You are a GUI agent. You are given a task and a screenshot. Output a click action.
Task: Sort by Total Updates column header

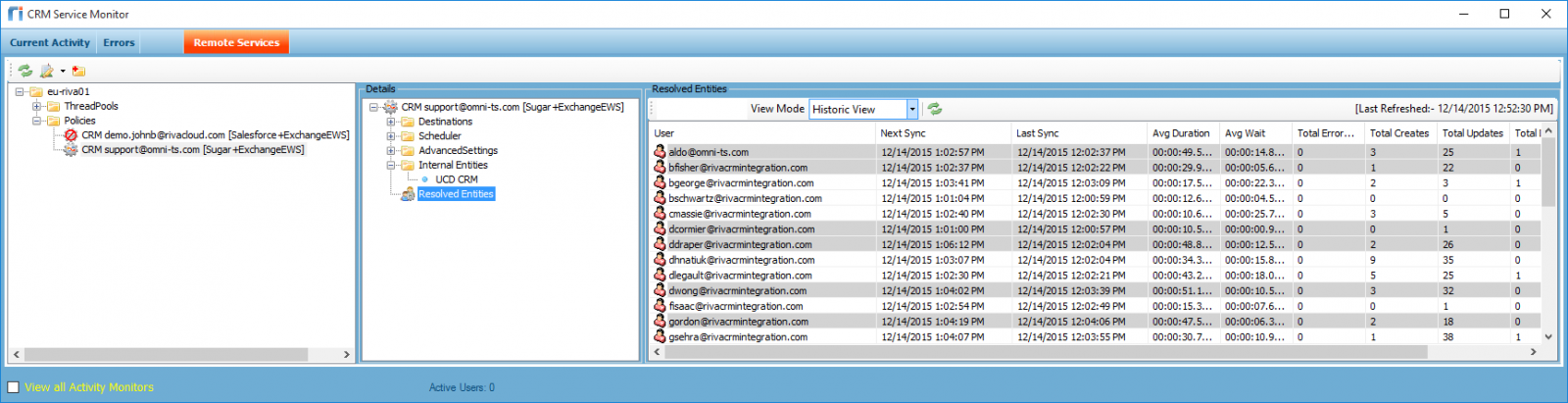pyautogui.click(x=1473, y=133)
